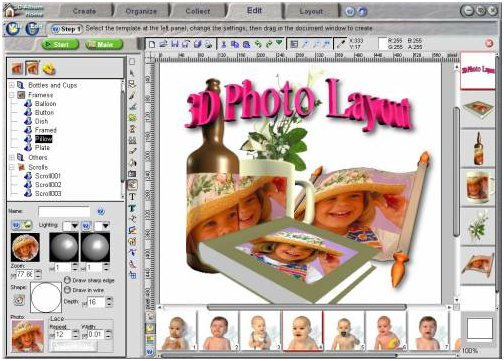Select the pointer arrow tool in vertical toolbar
This screenshot has height=361, width=504.
[132, 73]
